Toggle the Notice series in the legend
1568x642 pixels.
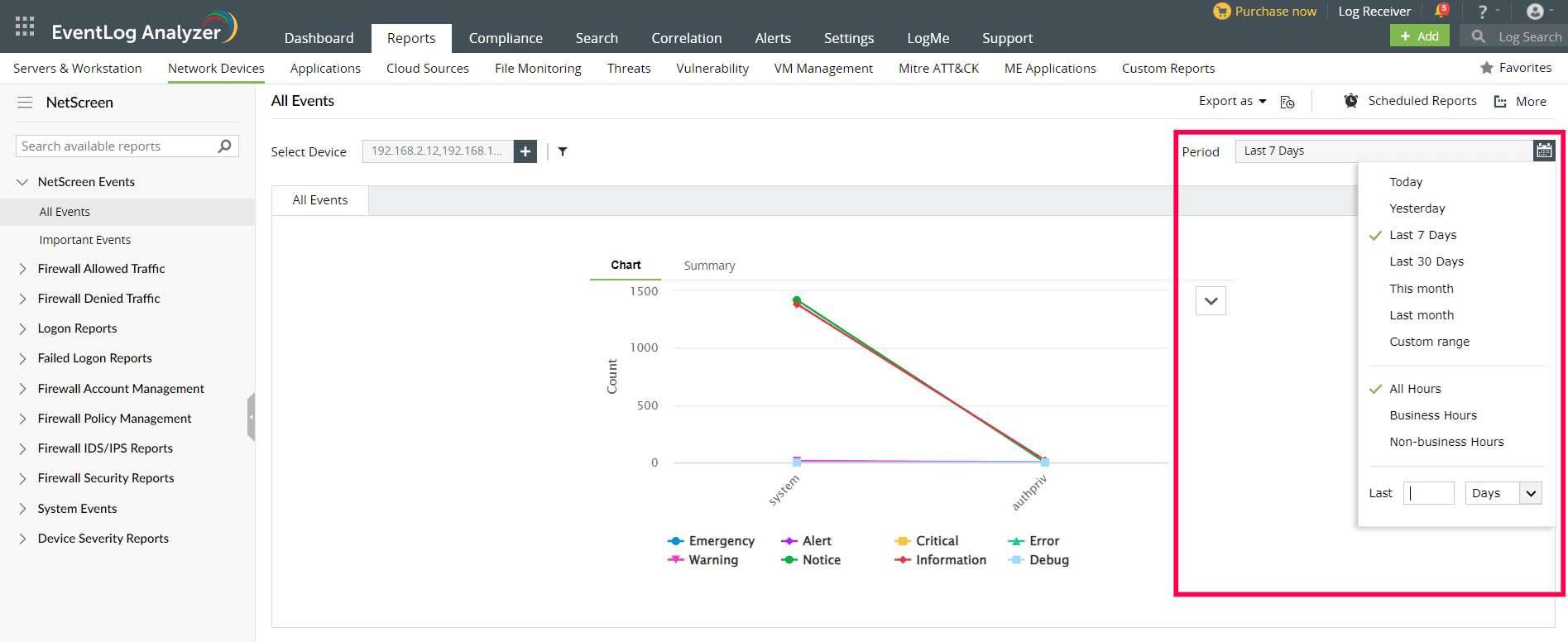(811, 560)
